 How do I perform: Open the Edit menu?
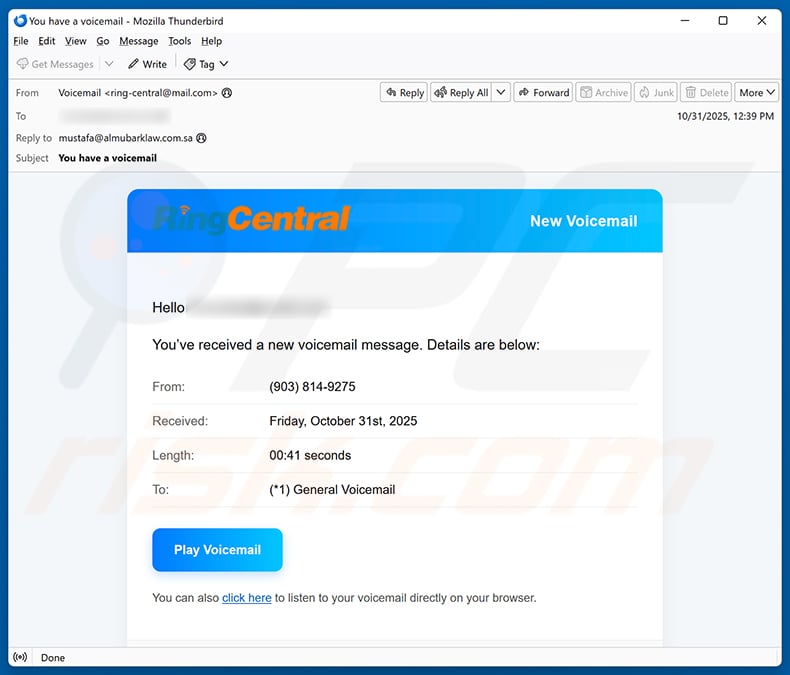[x=46, y=41]
